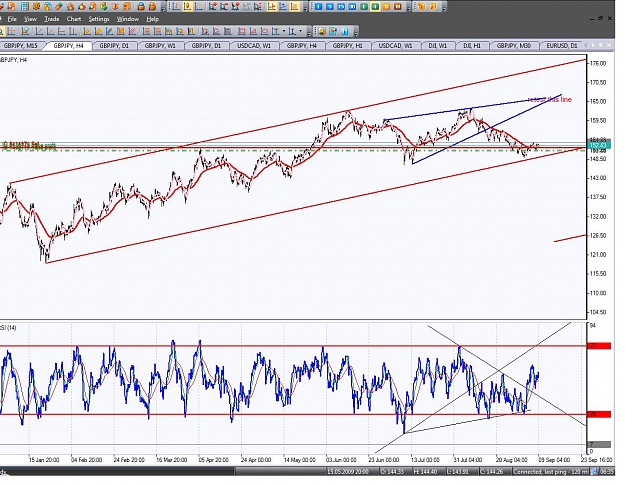The width and height of the screenshot is (625, 485).
Task: Switch to the EURUSD, D1 chart tab
Action: [562, 45]
